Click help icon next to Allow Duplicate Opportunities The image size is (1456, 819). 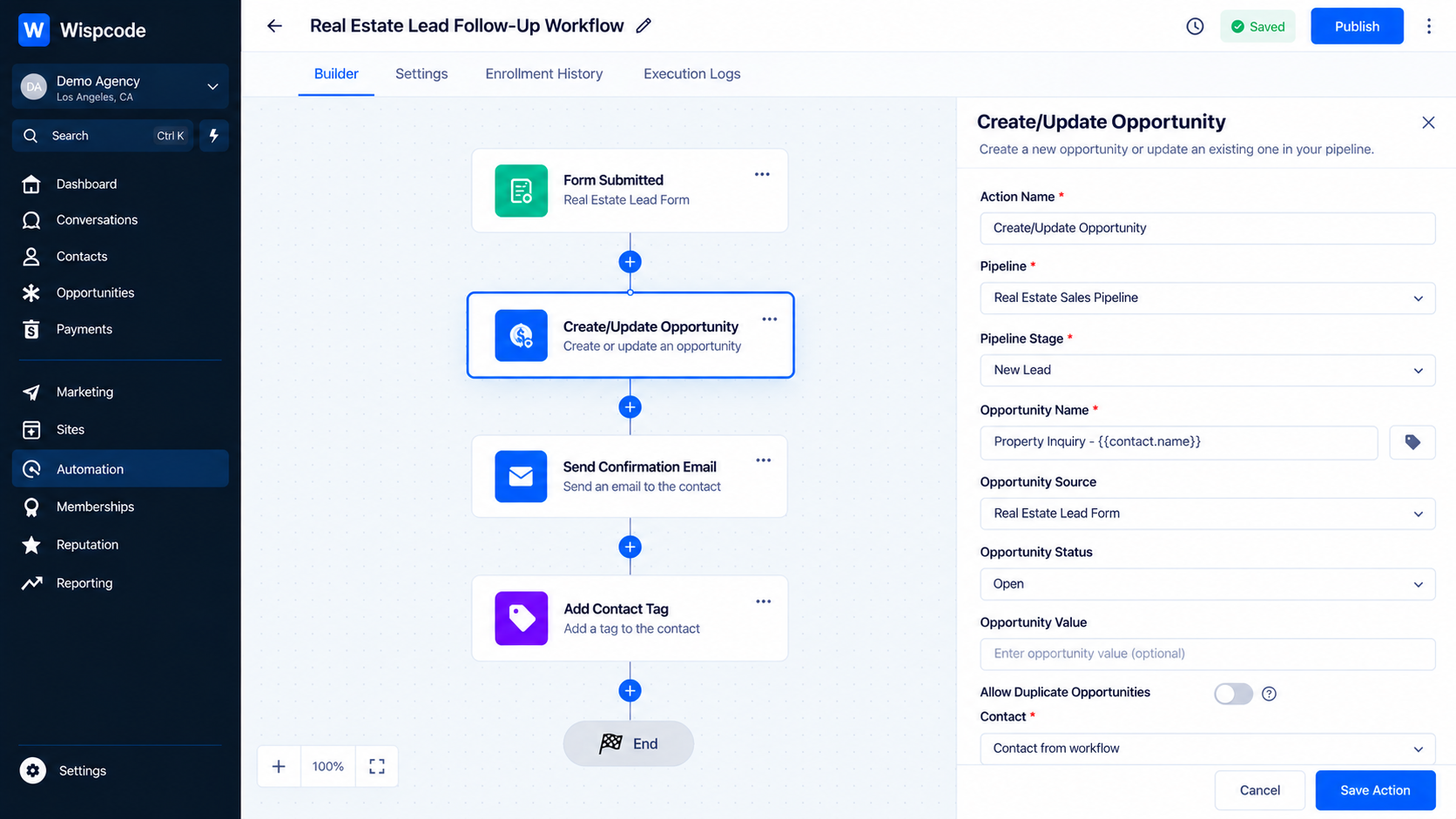tap(1269, 694)
